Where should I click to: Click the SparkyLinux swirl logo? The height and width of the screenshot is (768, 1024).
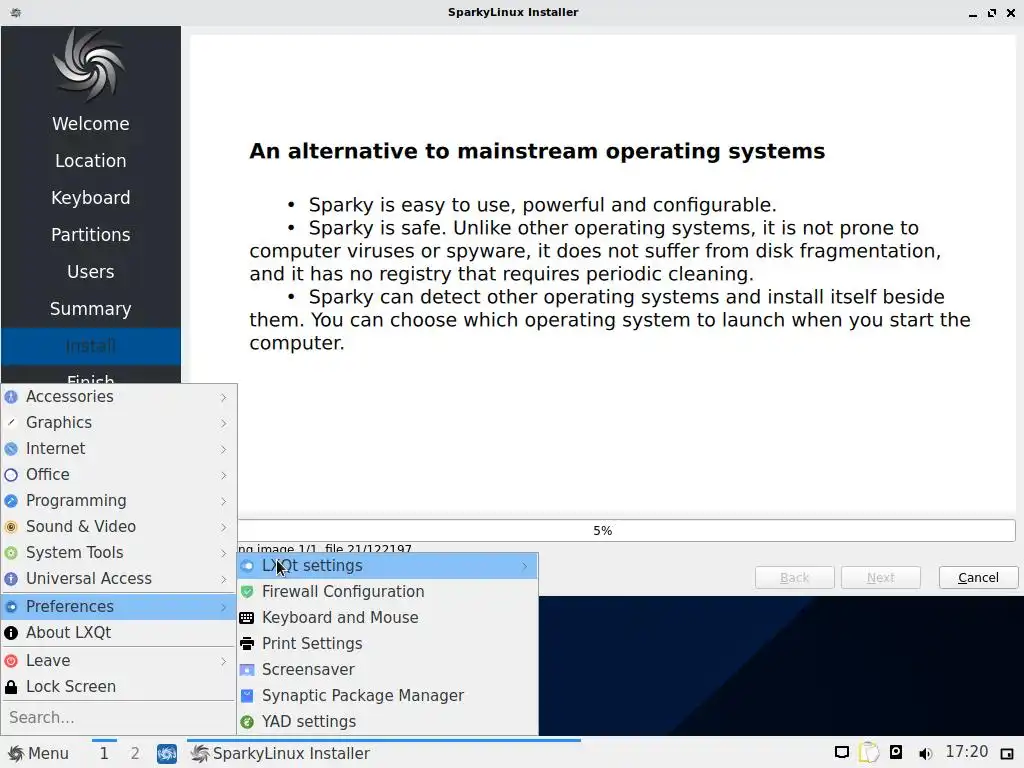89,65
